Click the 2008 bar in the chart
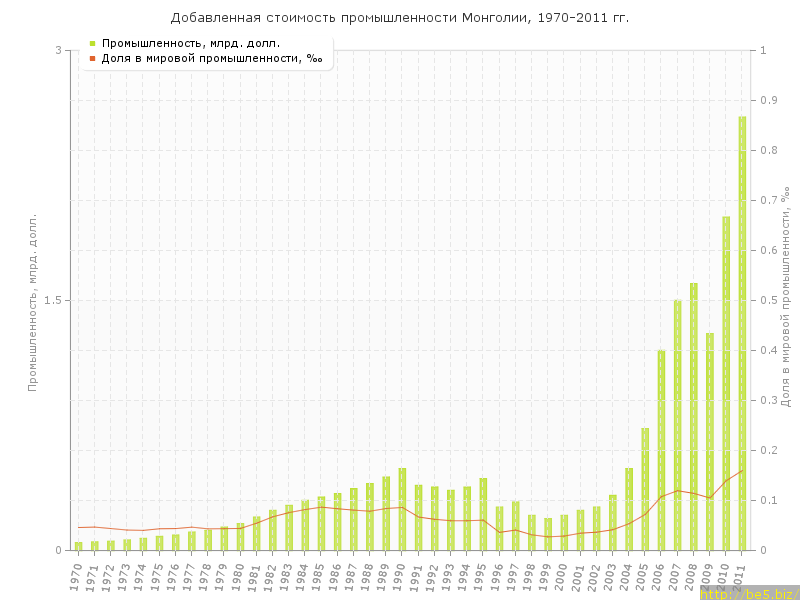 (693, 416)
